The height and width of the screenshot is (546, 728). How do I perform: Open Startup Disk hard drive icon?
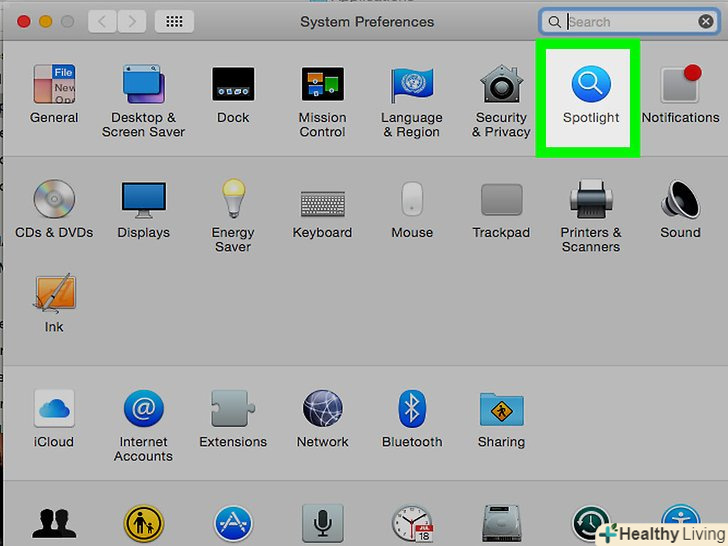[501, 524]
